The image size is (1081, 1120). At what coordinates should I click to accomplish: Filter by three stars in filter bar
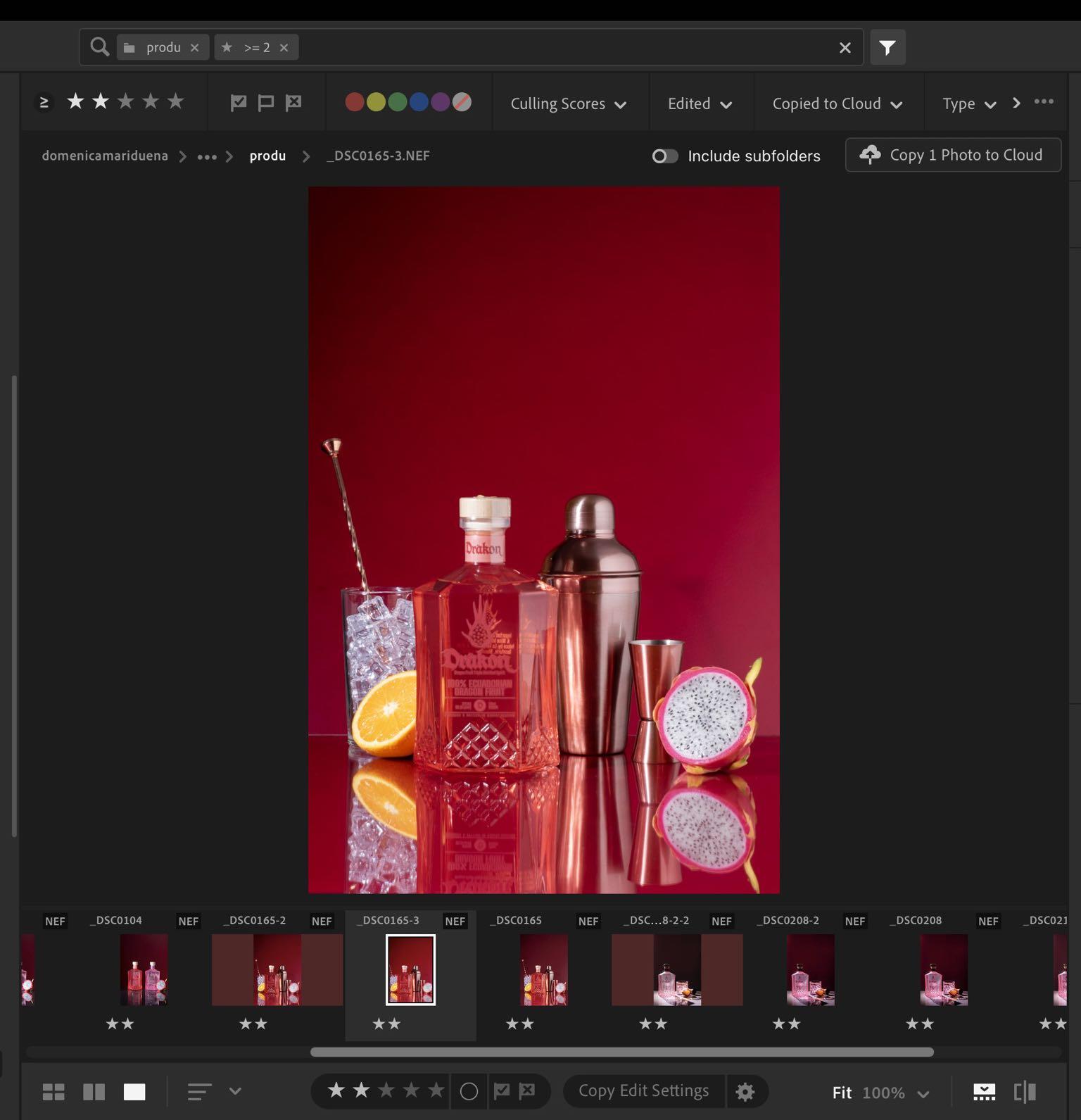pos(125,102)
